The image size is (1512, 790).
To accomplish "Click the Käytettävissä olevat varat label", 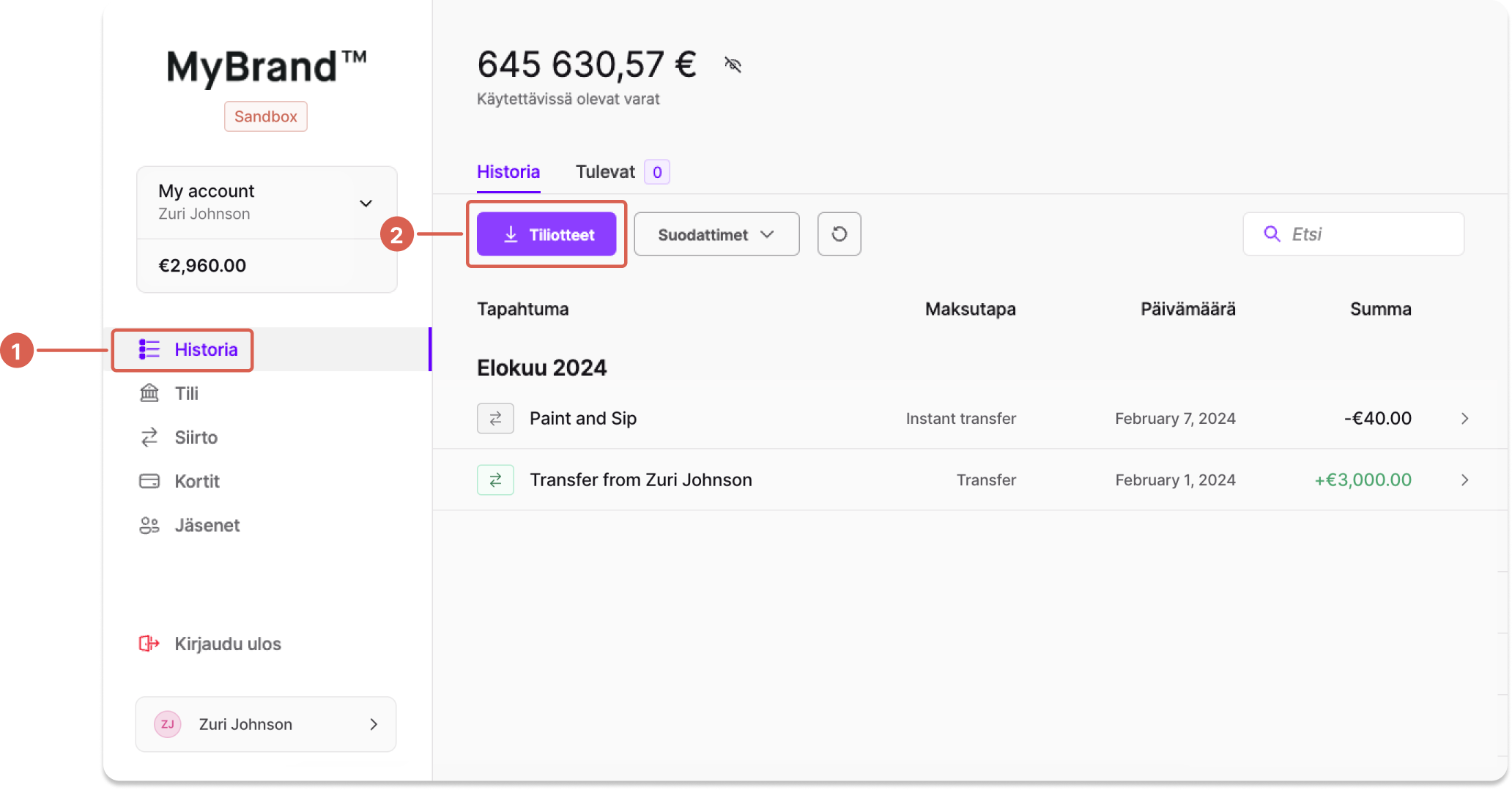I will [x=568, y=99].
